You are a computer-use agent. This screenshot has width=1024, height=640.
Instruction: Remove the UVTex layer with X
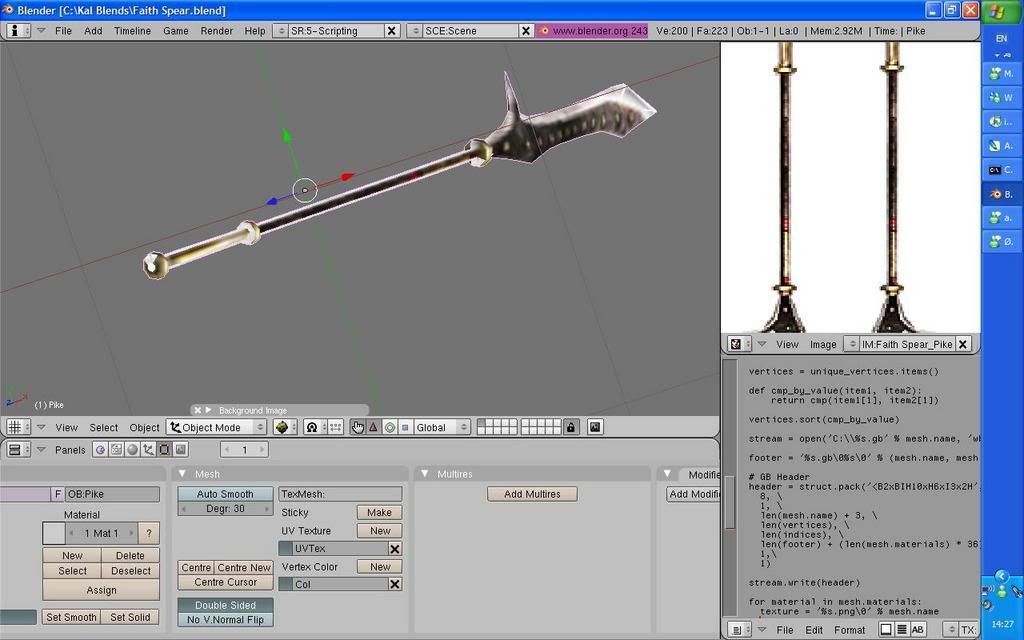[x=395, y=549]
